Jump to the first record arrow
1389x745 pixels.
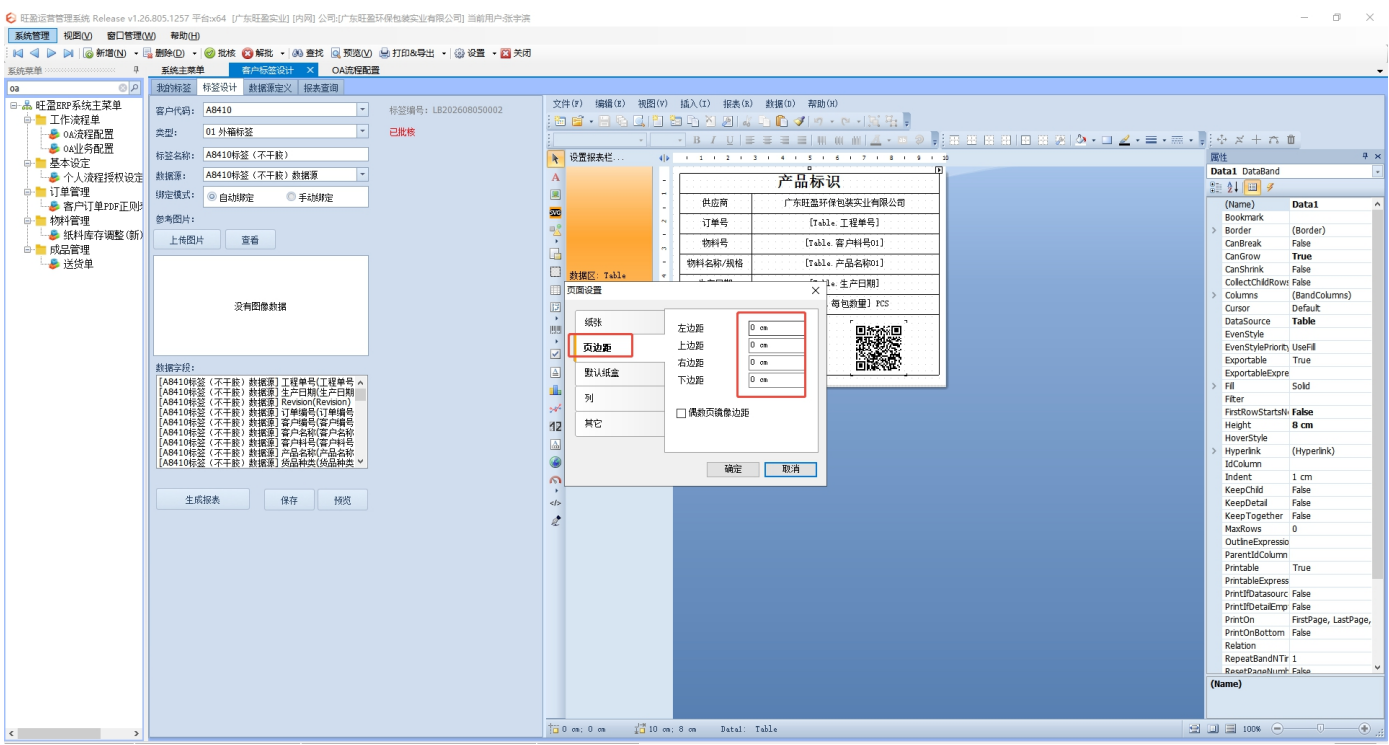tap(18, 53)
